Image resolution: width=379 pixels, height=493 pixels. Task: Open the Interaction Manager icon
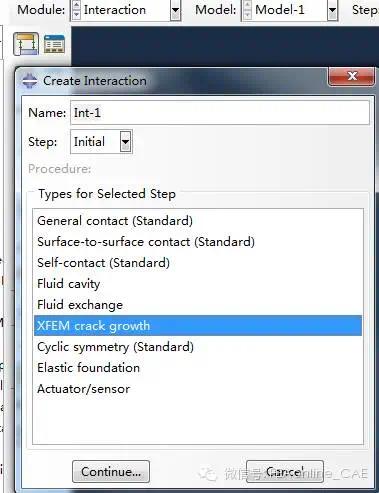point(54,44)
